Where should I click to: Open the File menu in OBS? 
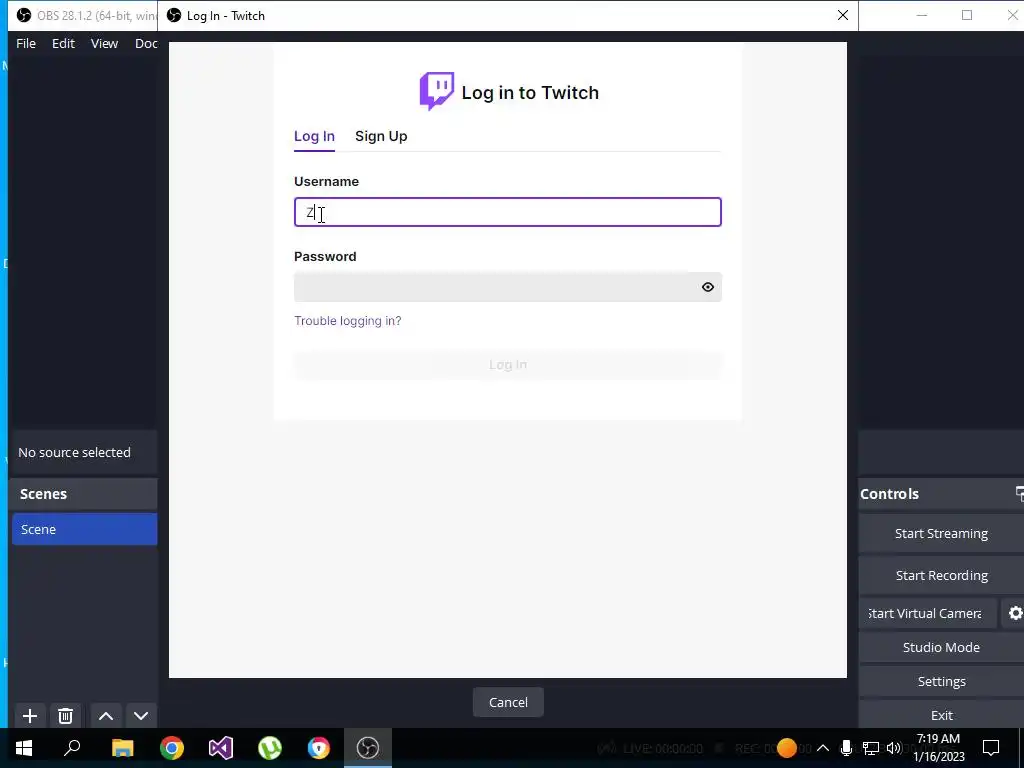click(26, 43)
